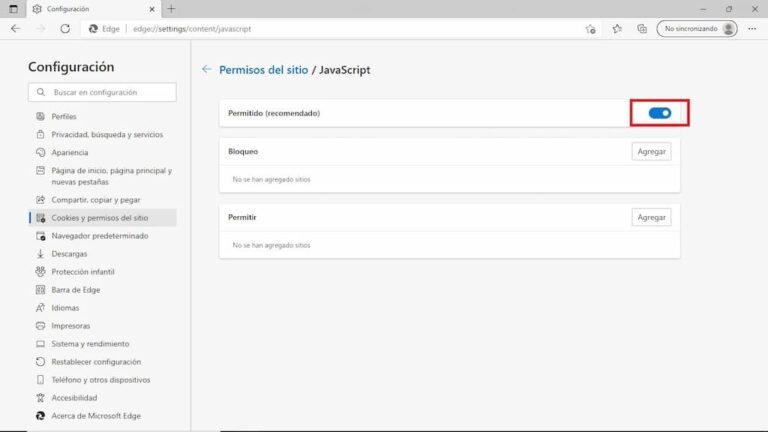Open Apariencia settings
The width and height of the screenshot is (768, 432).
102,152
